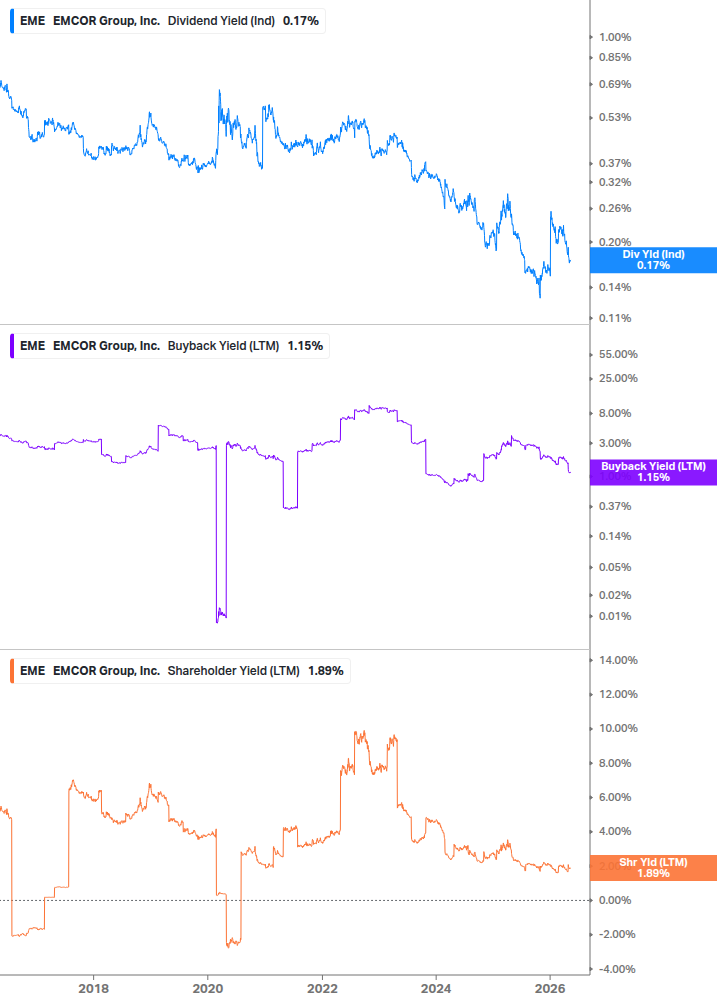This screenshot has width=717, height=1005.
Task: Click the 0.05% tick on buyback axis
Action: point(615,567)
